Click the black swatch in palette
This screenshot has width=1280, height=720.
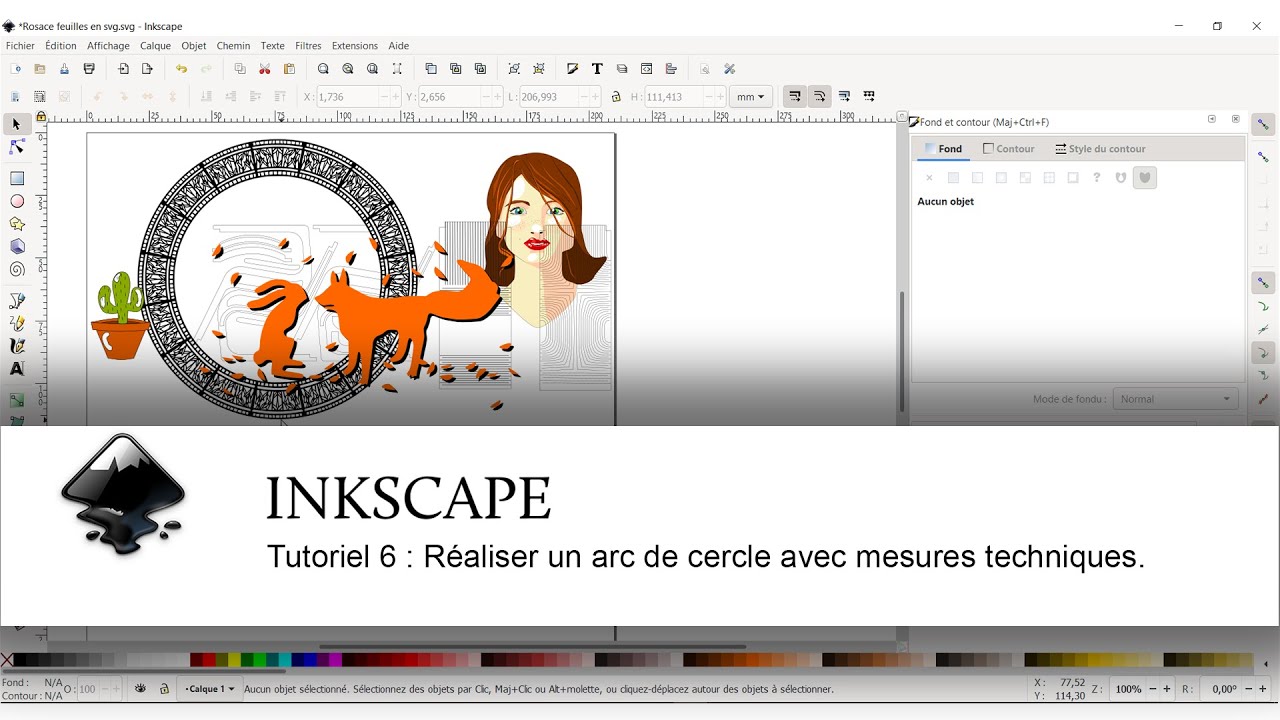[x=21, y=660]
